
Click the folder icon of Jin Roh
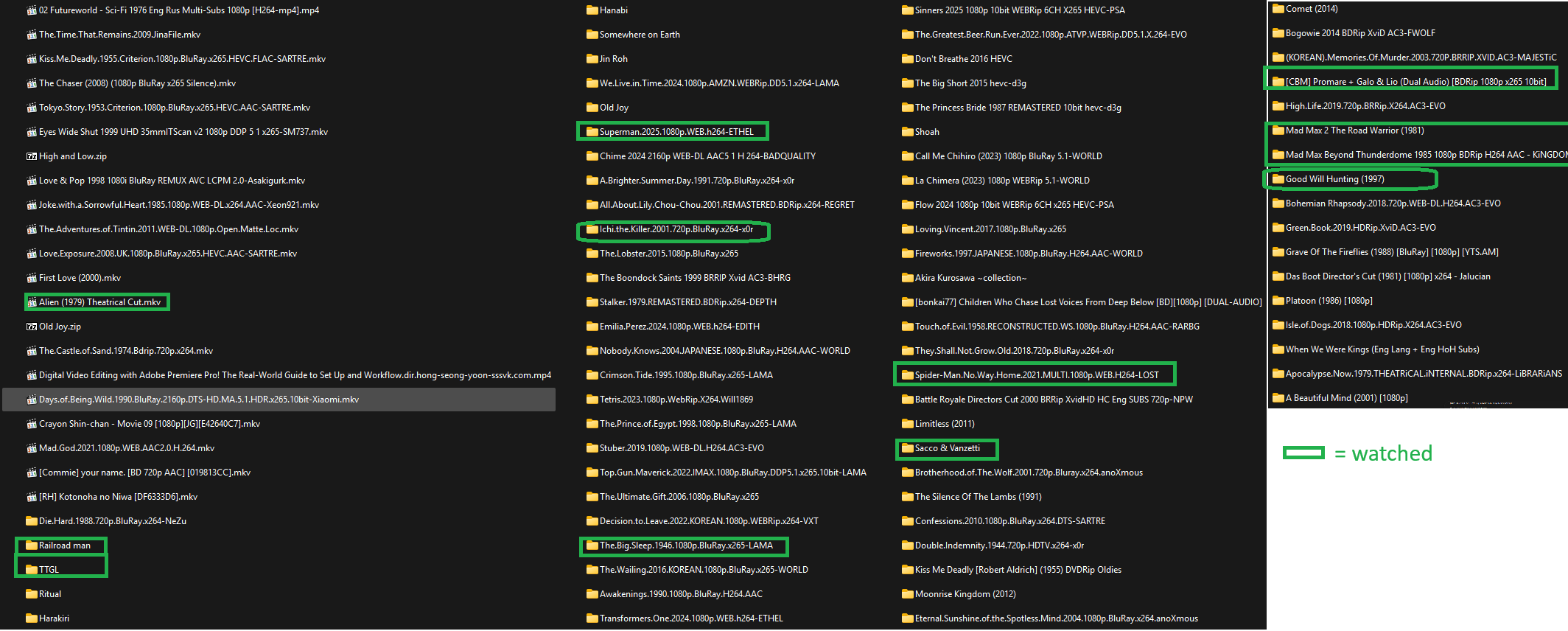coord(592,59)
